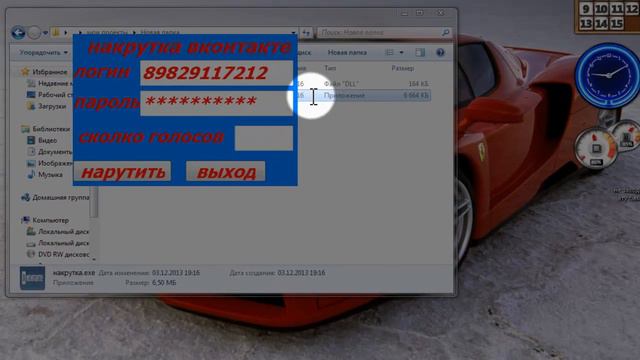Click the сколко голосов input box
640x360 pixels.
[x=264, y=138]
